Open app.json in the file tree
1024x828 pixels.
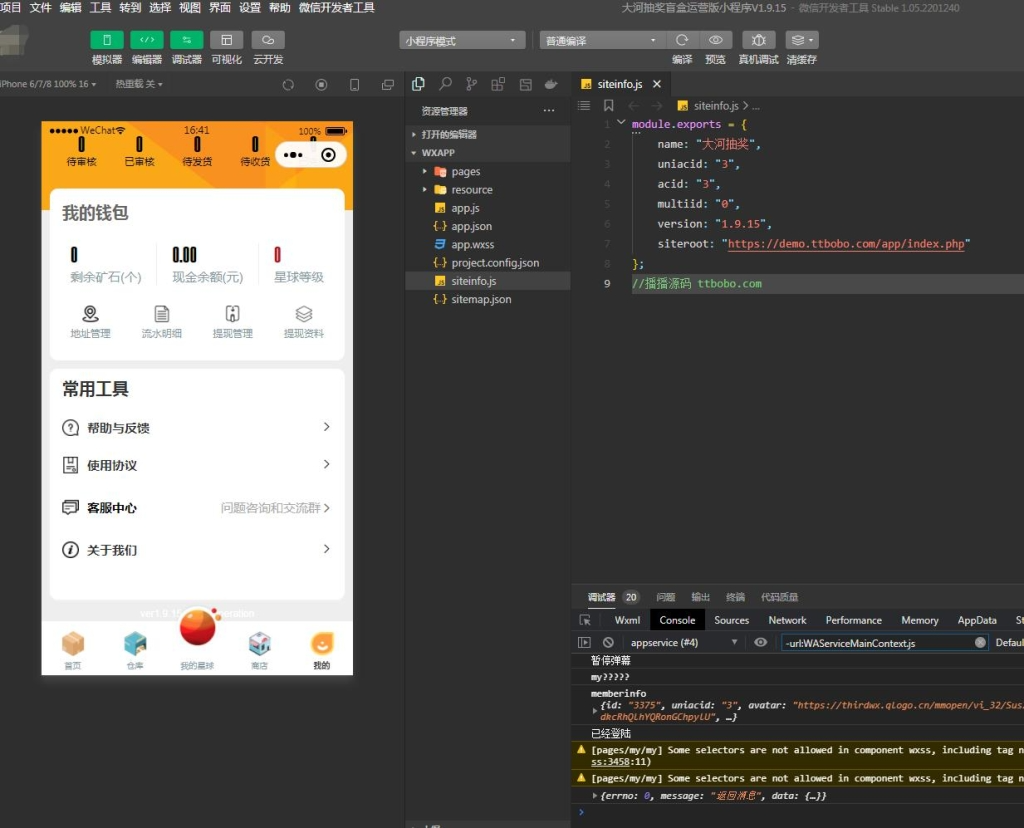(488, 227)
